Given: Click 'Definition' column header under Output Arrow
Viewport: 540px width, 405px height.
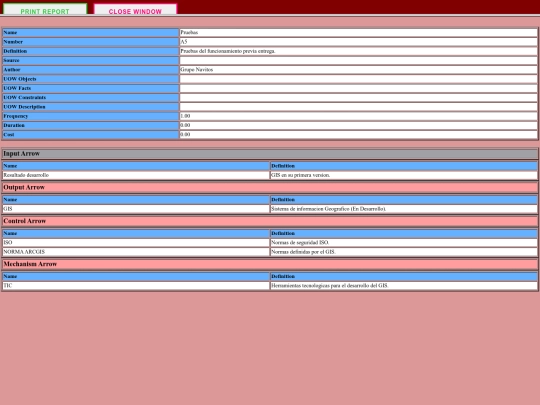Looking at the screenshot, I should (x=404, y=200).
